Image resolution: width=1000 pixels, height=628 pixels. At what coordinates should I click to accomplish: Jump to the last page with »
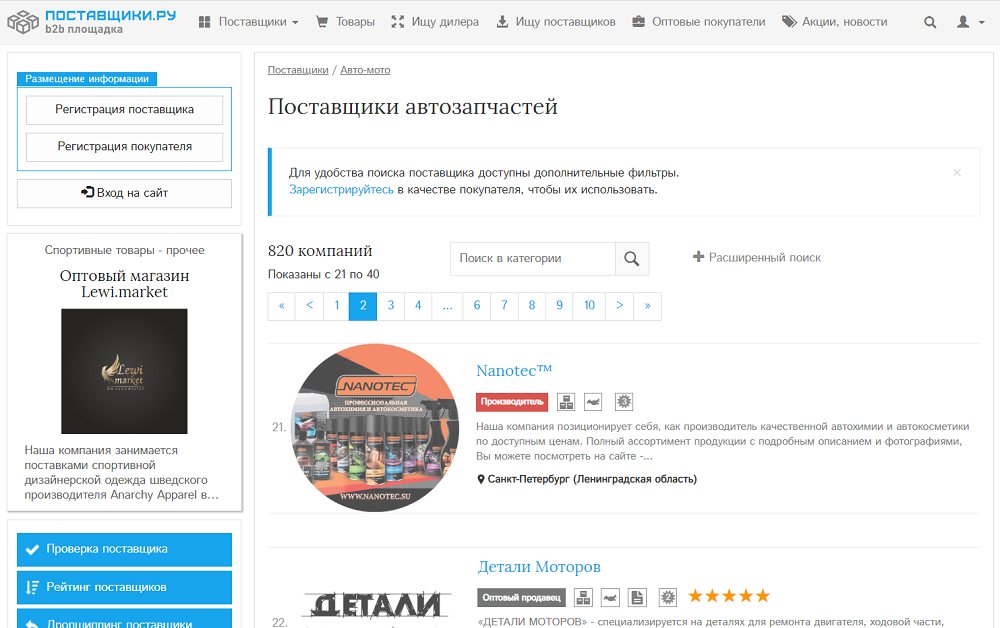click(x=647, y=306)
